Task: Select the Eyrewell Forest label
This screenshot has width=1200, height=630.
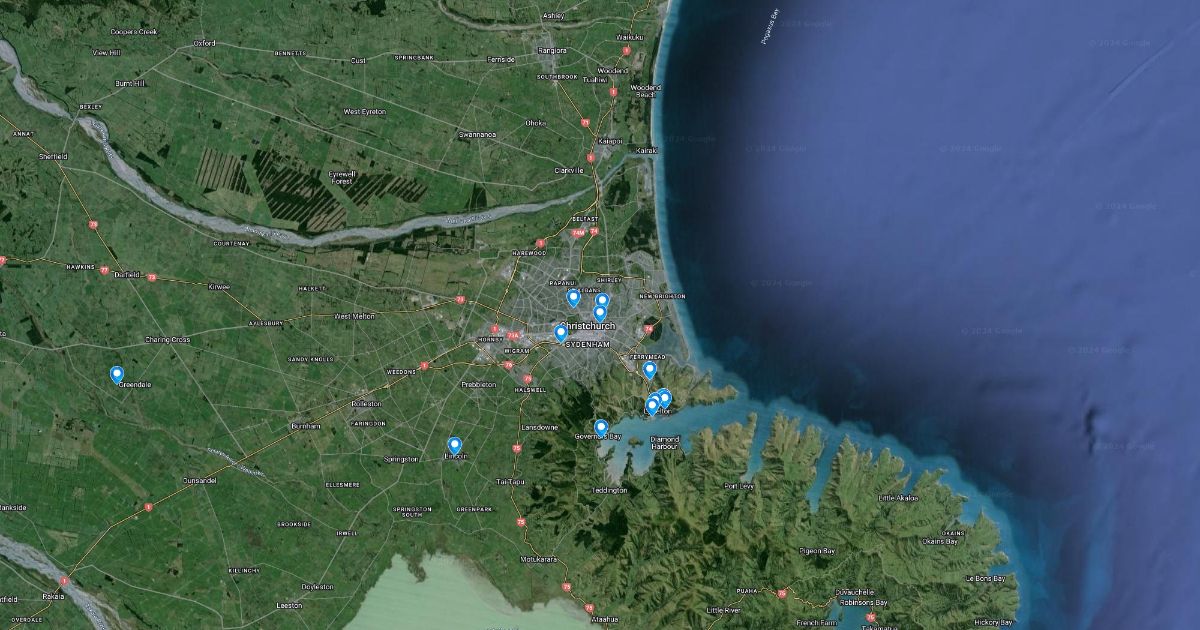Action: 342,178
